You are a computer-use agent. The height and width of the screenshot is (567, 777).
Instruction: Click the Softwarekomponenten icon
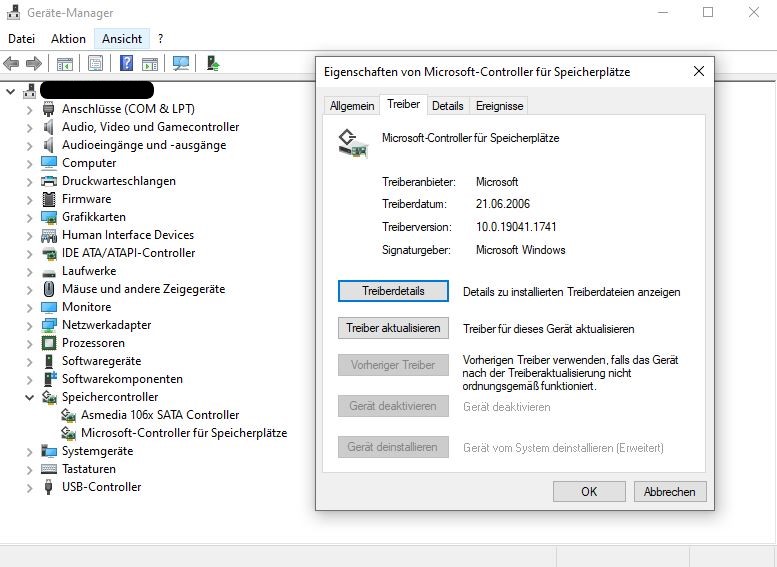point(50,379)
